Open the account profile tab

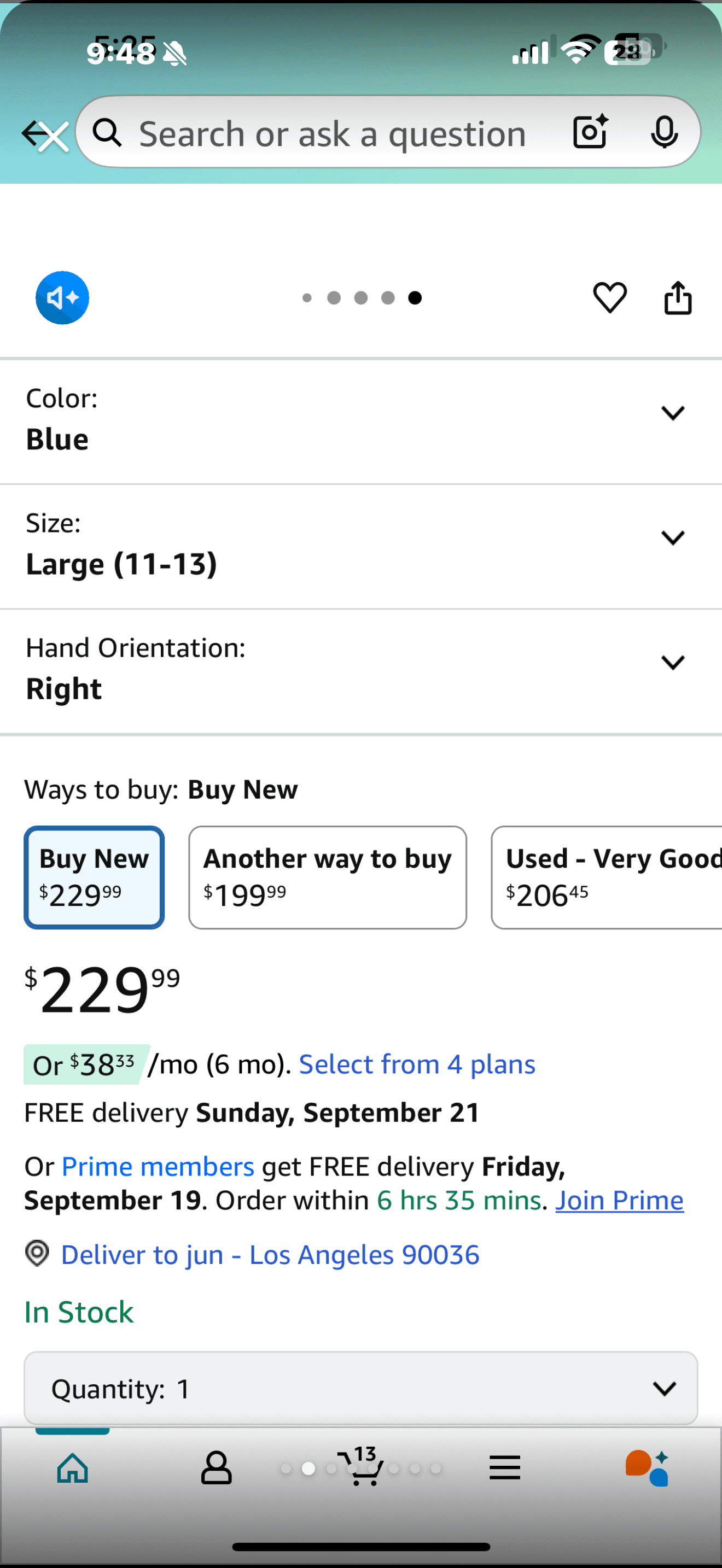[216, 1468]
